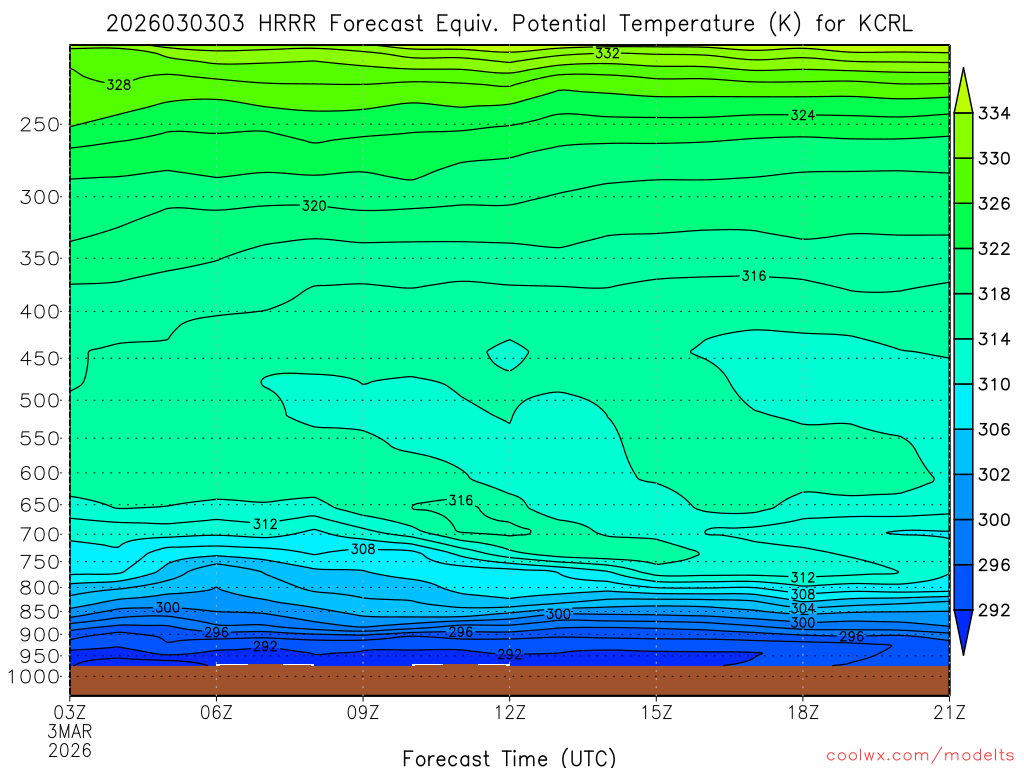Click the 700 pressure level label

(x=39, y=535)
